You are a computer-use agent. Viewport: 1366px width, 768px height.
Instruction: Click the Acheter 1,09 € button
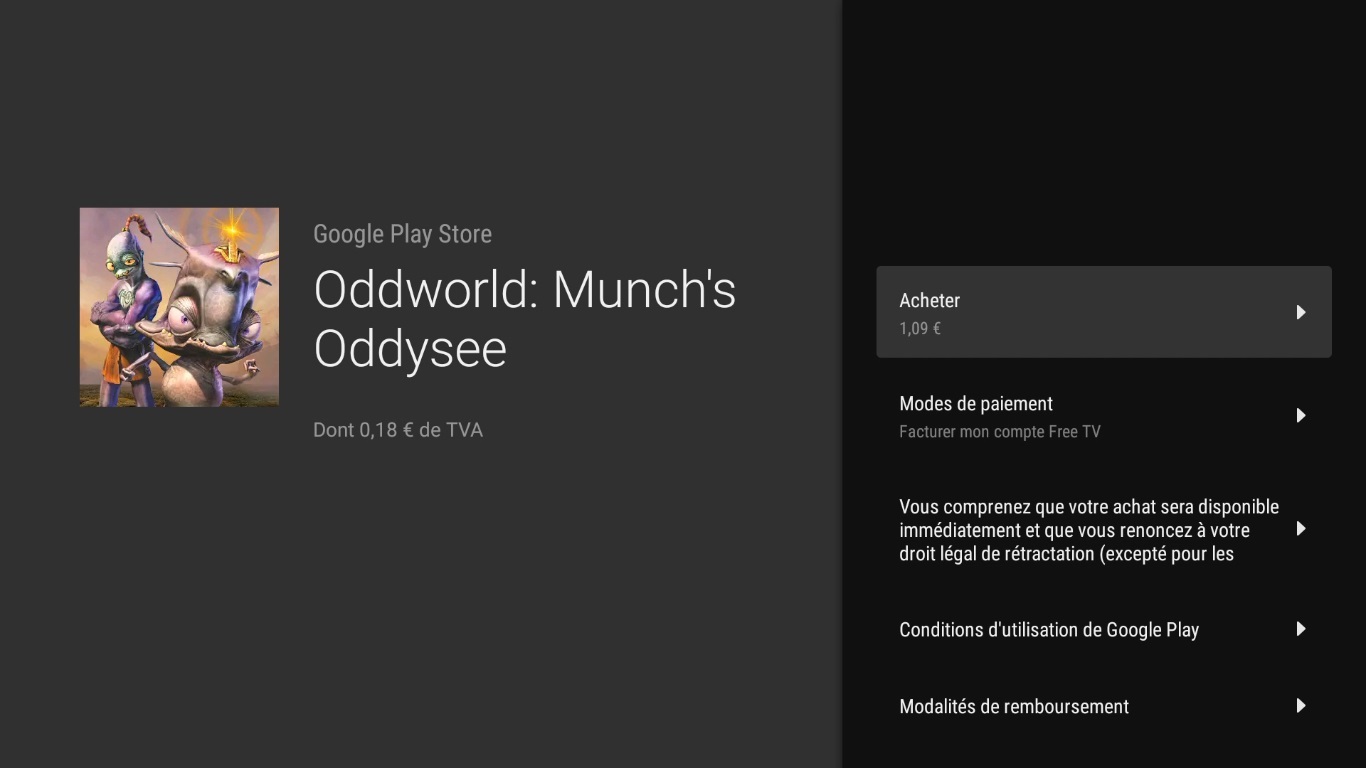point(1104,312)
